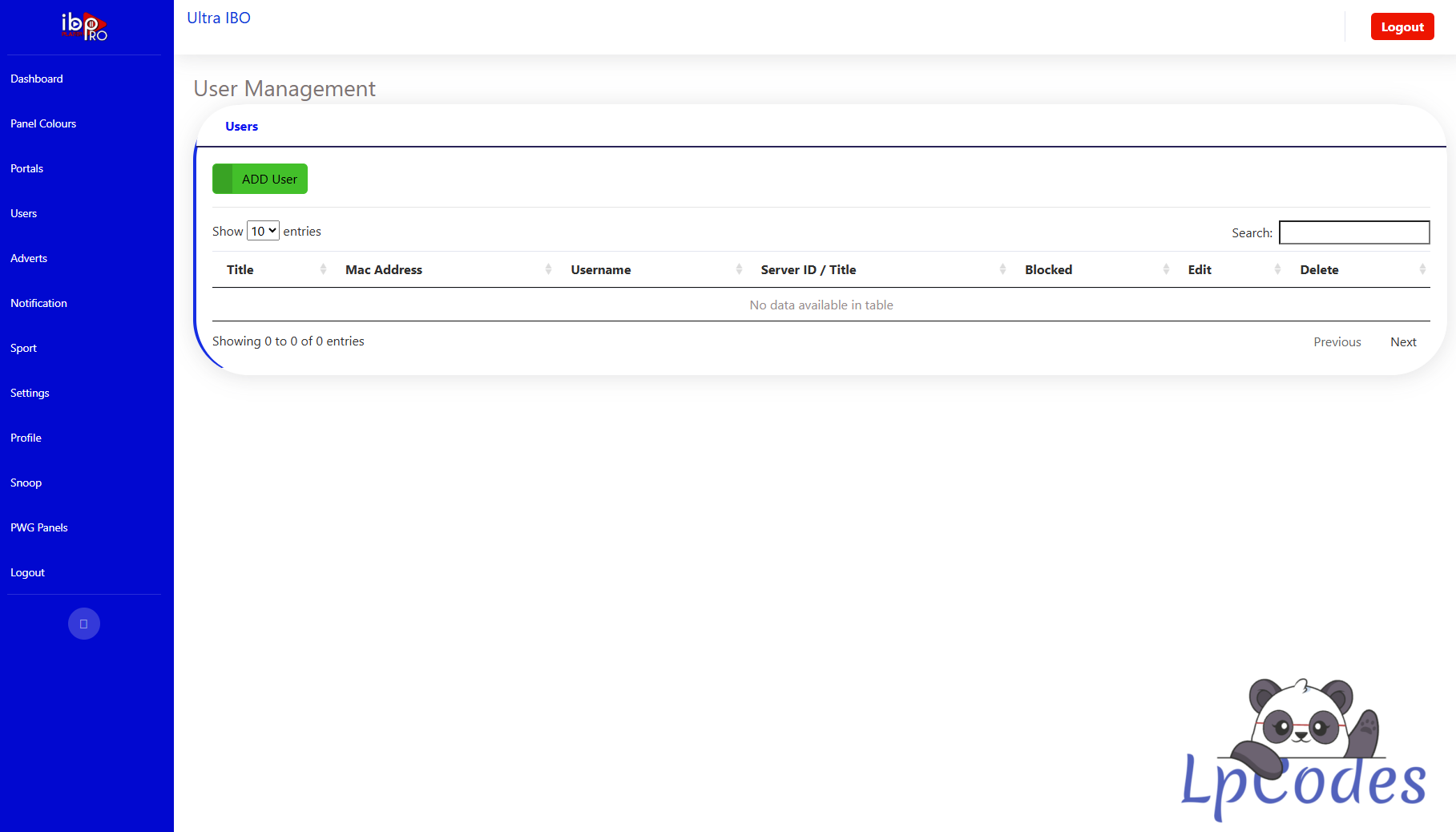Sort by Title column arrows

click(323, 269)
